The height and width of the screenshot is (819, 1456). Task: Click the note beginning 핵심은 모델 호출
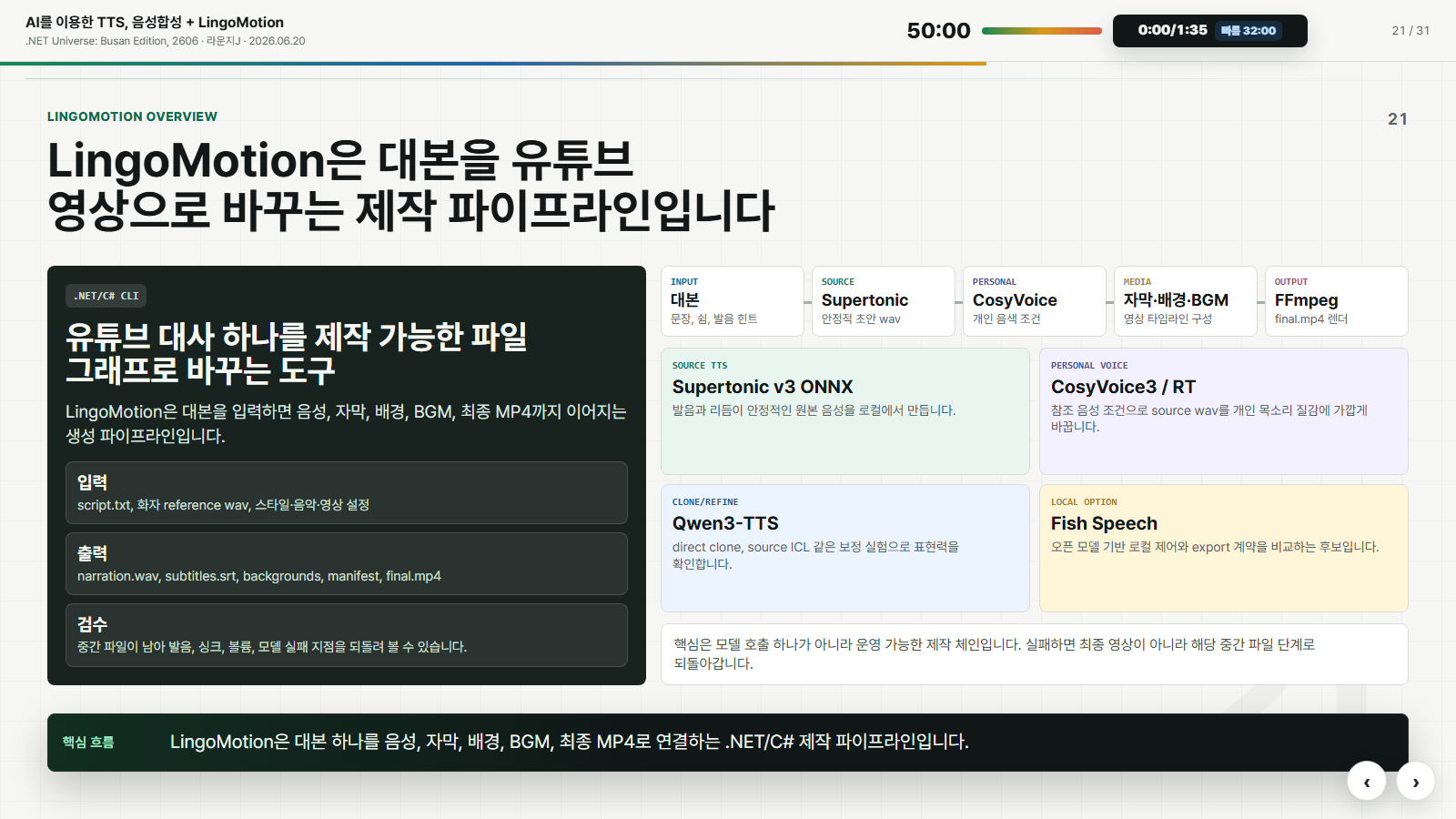pyautogui.click(x=1035, y=654)
